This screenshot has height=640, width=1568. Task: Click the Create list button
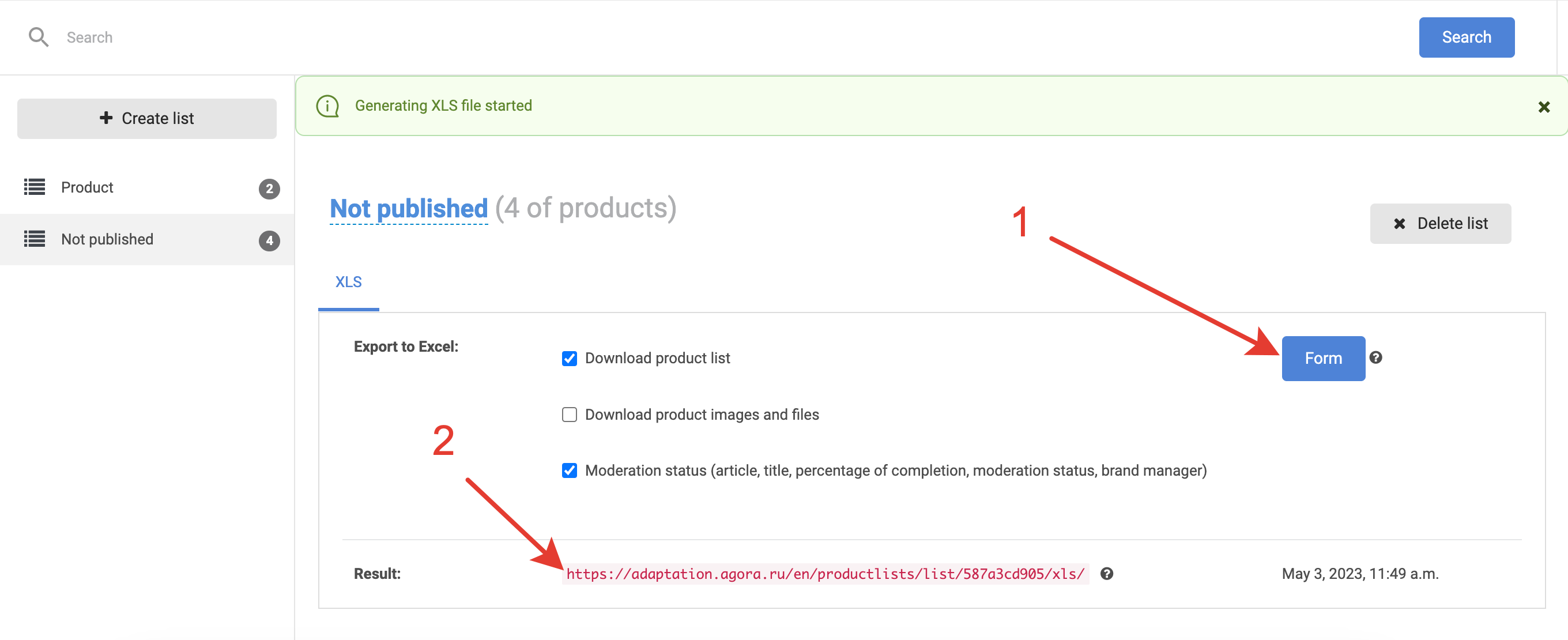click(146, 118)
